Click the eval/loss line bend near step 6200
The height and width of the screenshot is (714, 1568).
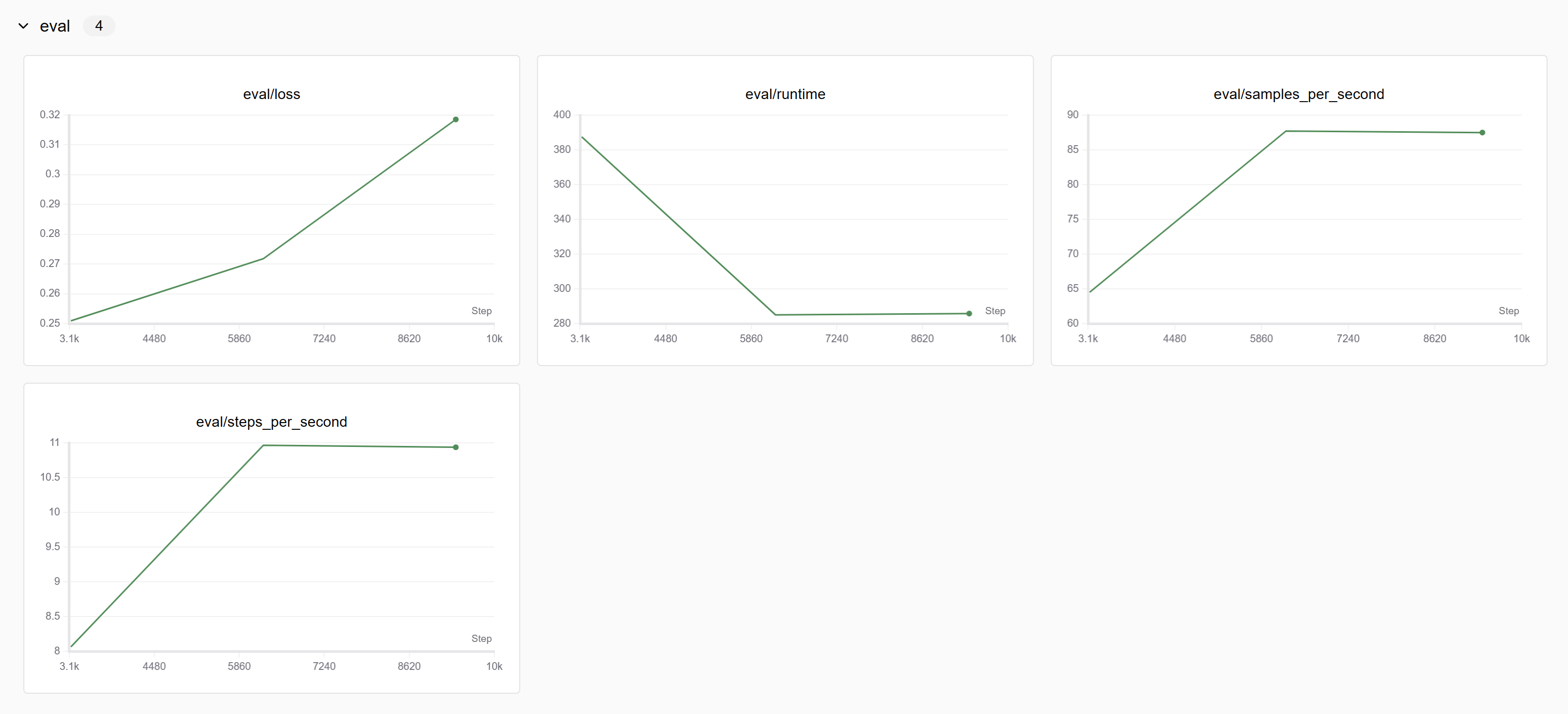(x=263, y=259)
